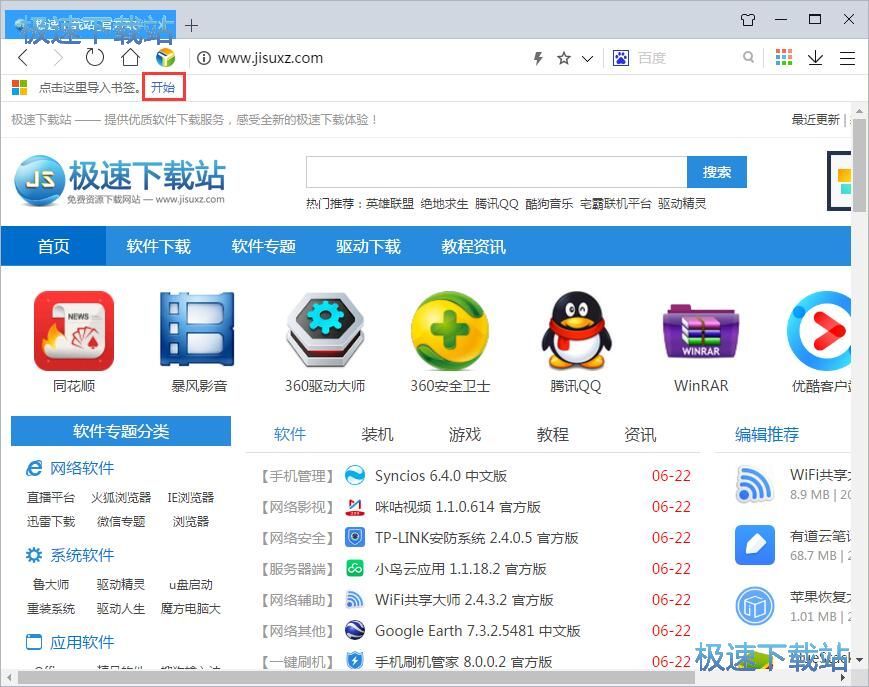Image resolution: width=869 pixels, height=687 pixels.
Task: Open 驱动下载 navigation item
Action: pos(368,246)
